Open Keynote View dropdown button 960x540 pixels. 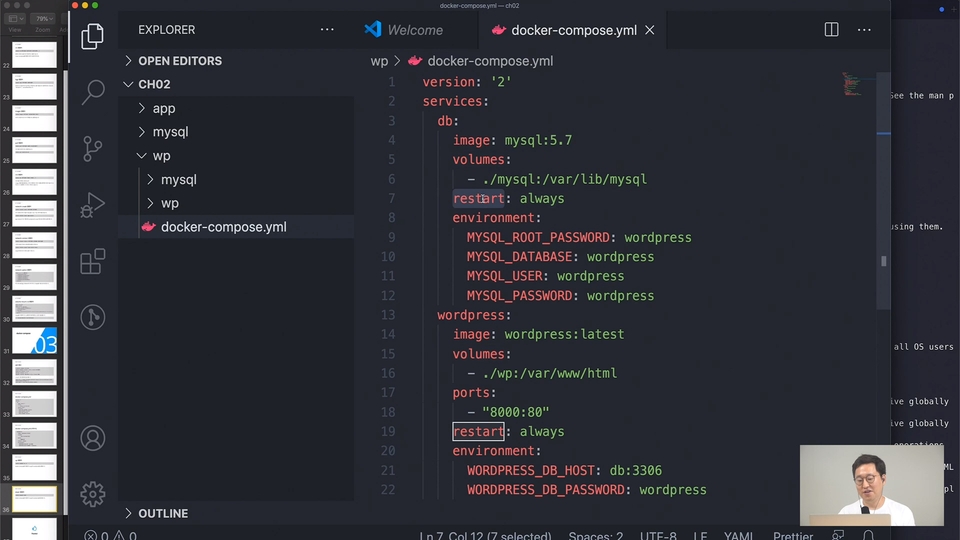[x=15, y=18]
